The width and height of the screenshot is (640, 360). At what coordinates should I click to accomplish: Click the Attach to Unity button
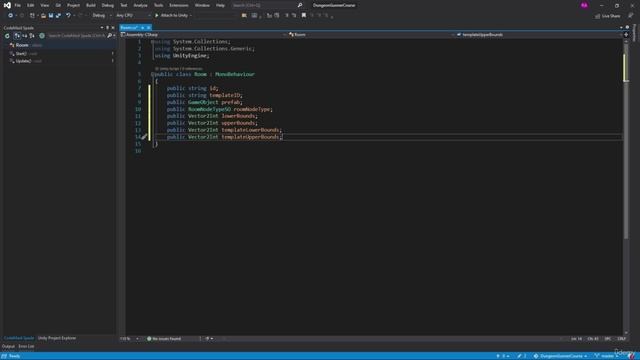(x=171, y=16)
